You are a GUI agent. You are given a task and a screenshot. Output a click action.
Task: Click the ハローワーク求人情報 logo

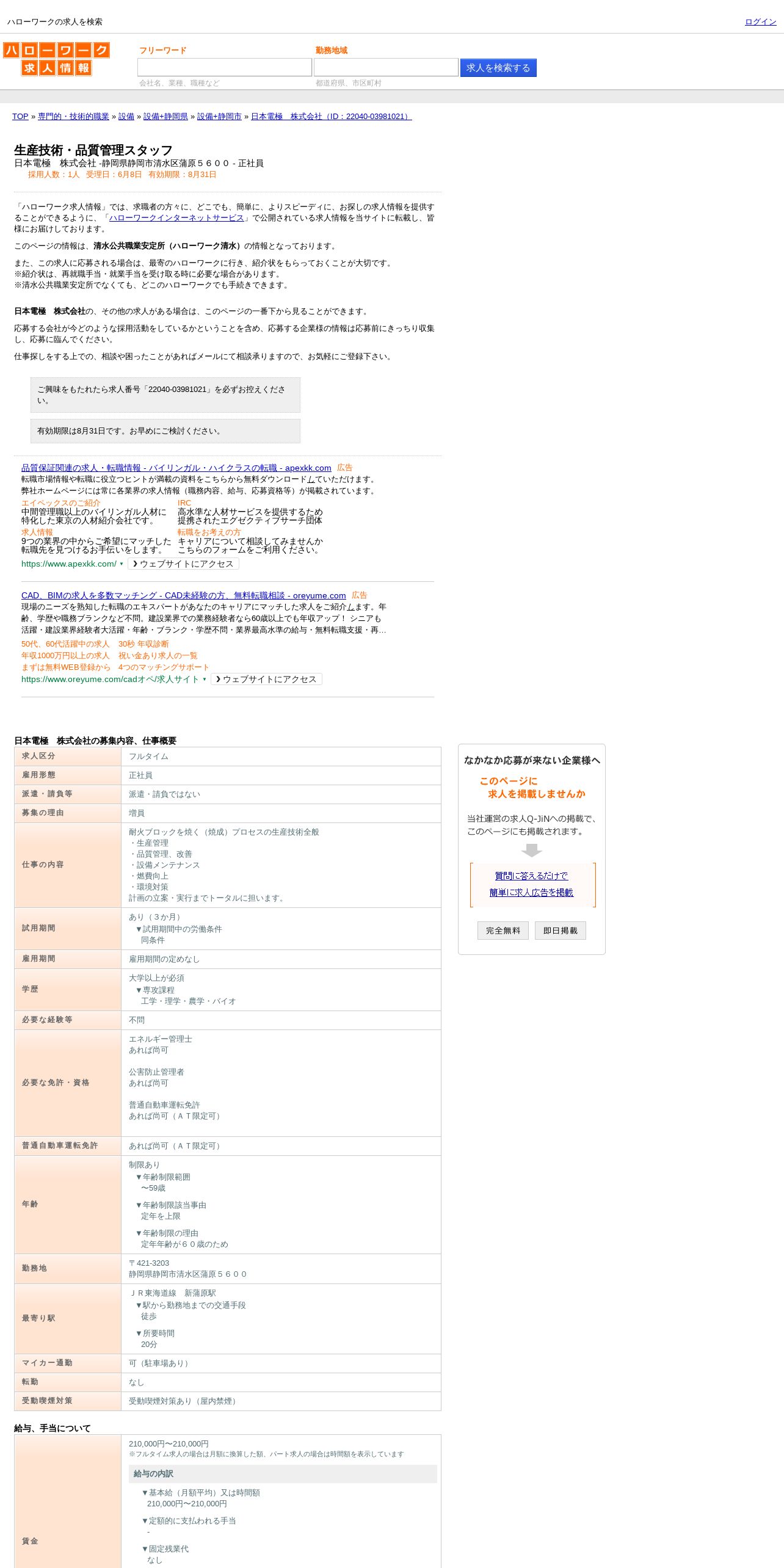tap(56, 59)
